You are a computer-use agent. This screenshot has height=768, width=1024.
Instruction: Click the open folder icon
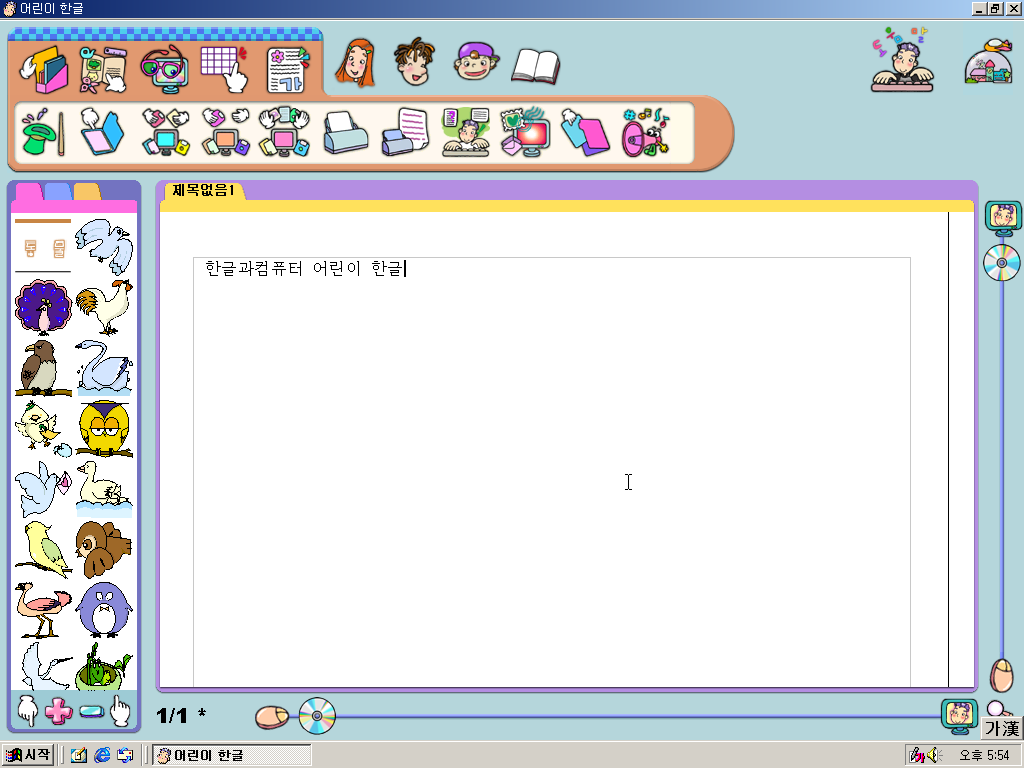click(x=102, y=132)
